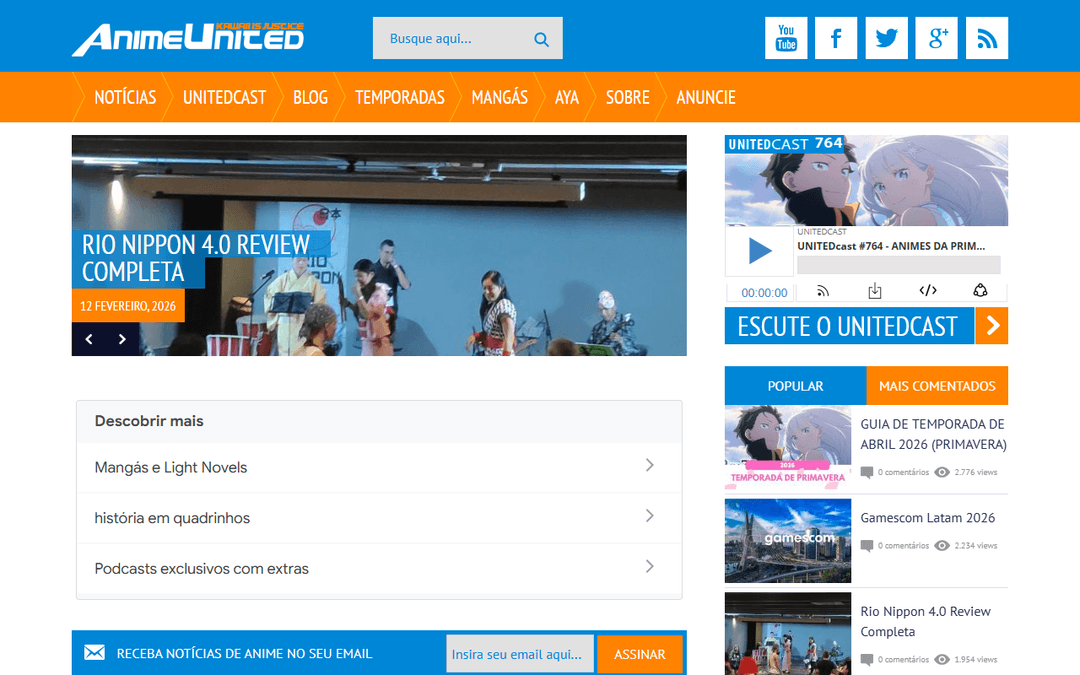Click the 2.234 views count text

[x=976, y=546]
